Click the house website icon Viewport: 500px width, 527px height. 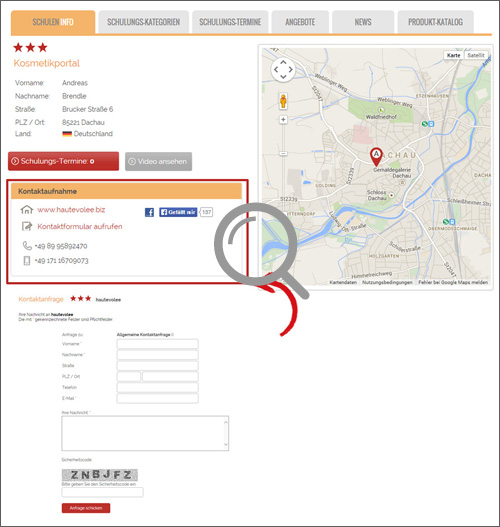click(27, 210)
